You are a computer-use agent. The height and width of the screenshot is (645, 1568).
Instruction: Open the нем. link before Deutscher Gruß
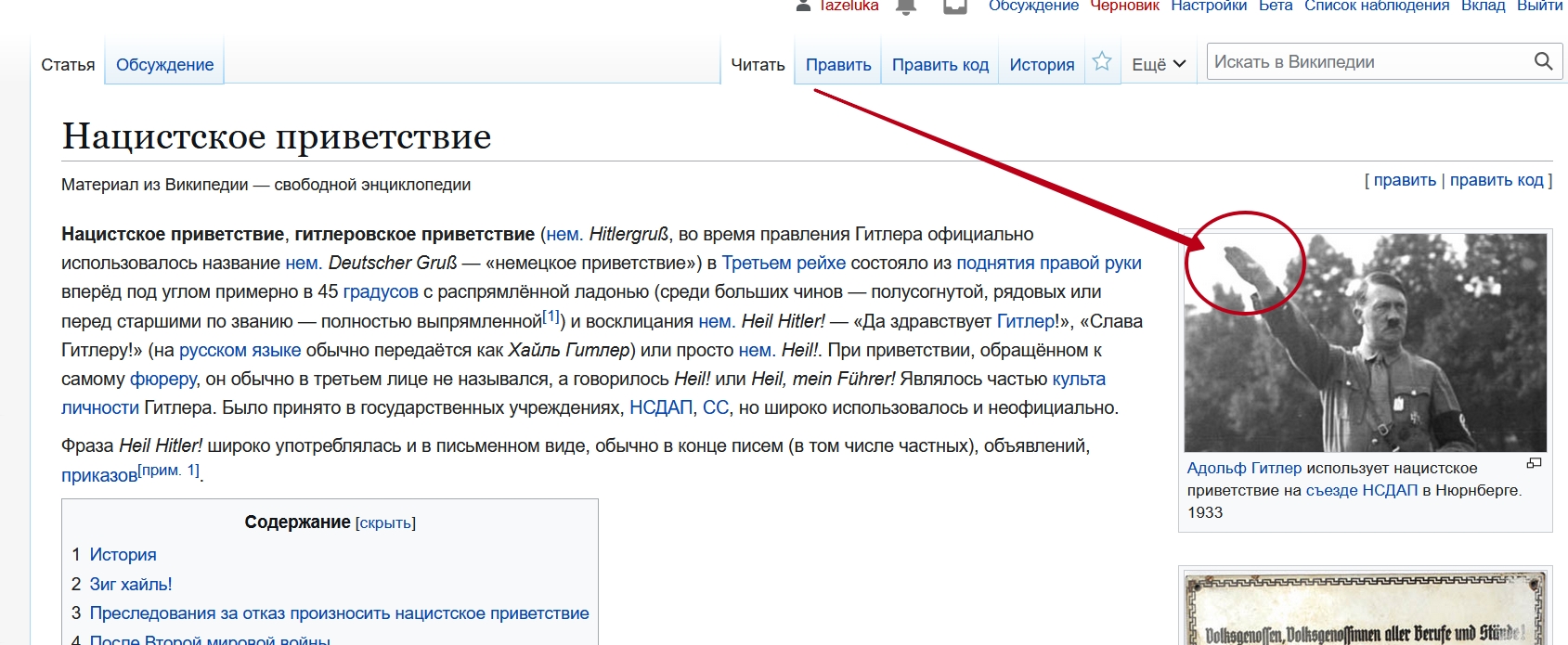point(303,263)
